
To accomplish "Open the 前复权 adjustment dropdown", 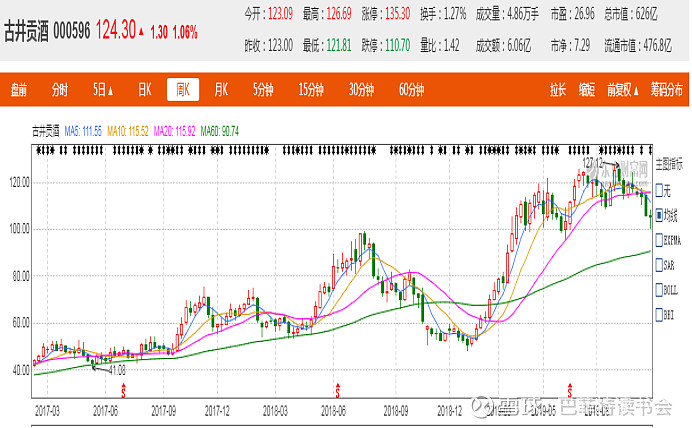I will 623,90.
